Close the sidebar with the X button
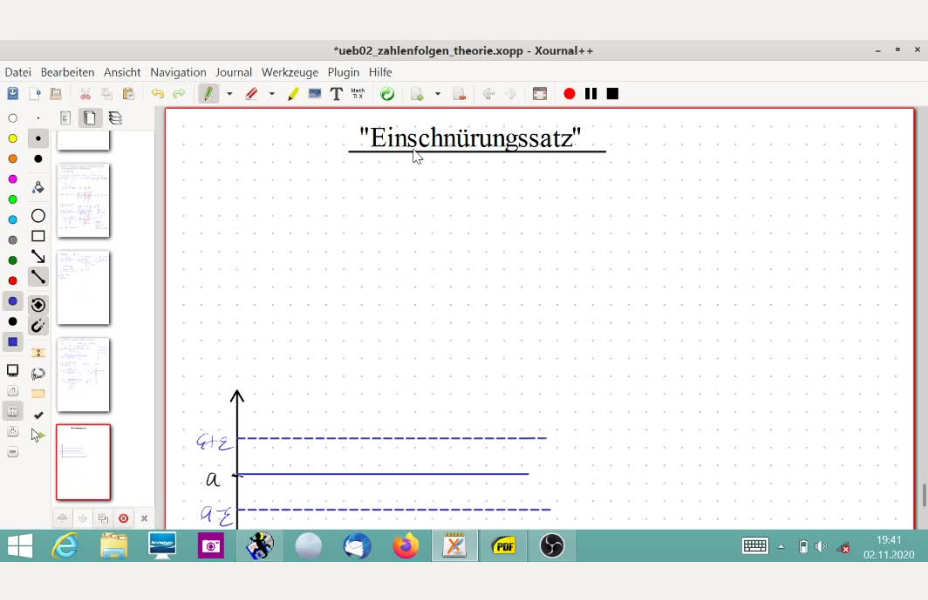This screenshot has width=928, height=600. tap(144, 518)
